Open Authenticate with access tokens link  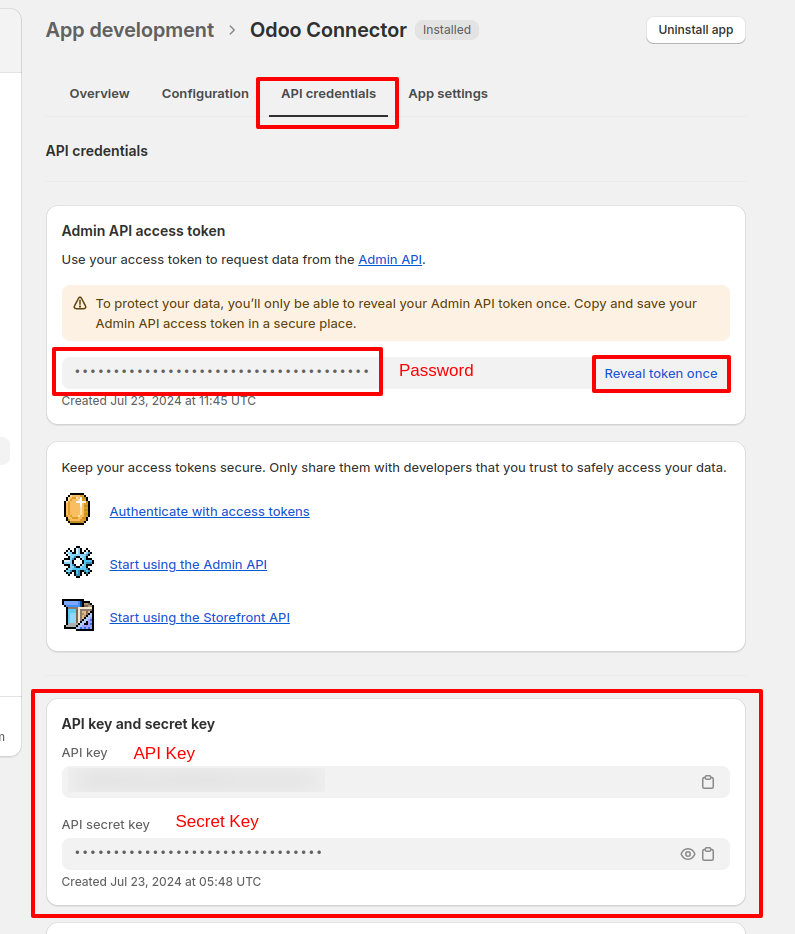210,512
